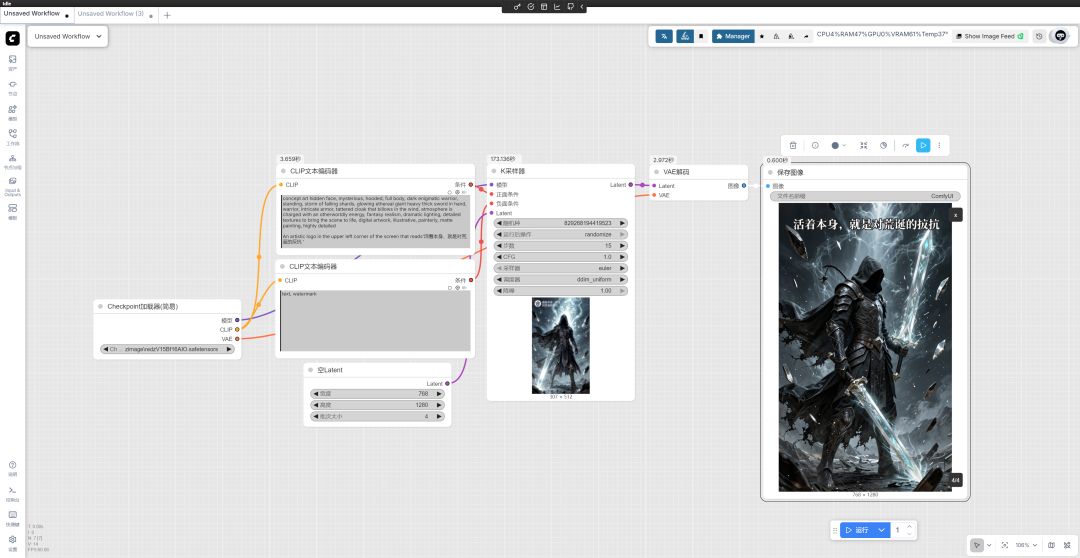Delete the selected node with trash icon

pyautogui.click(x=793, y=145)
